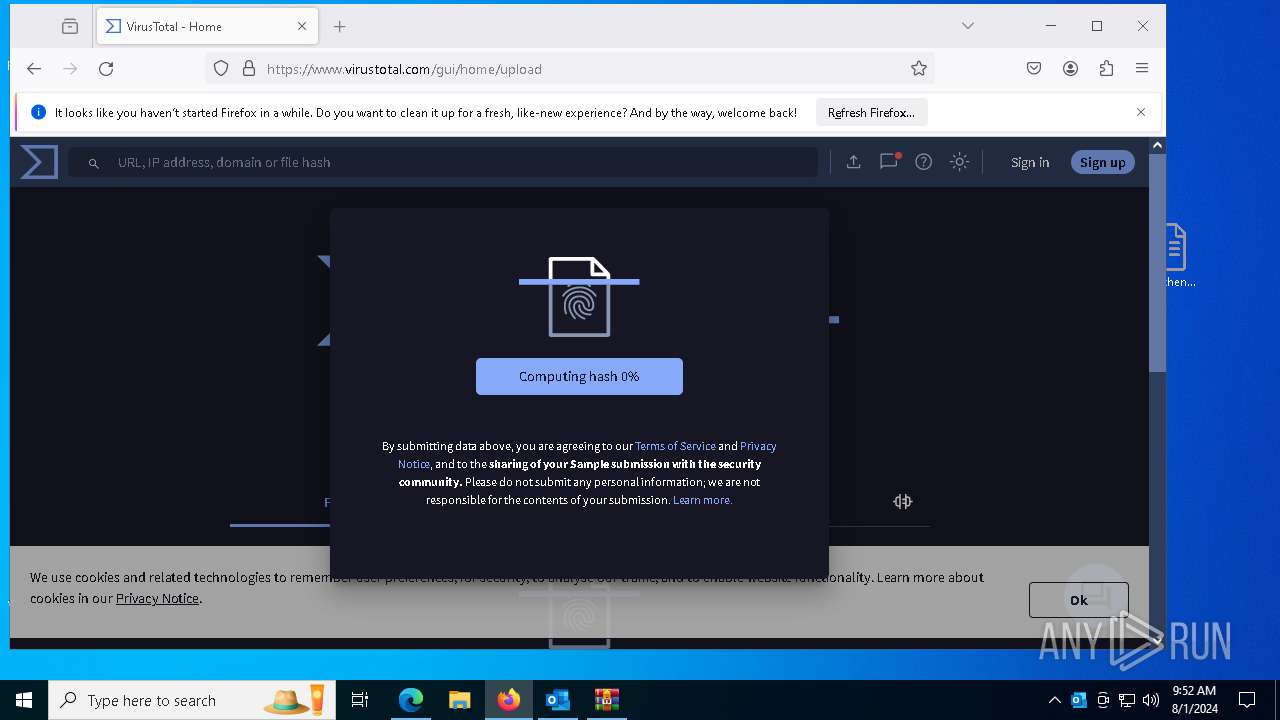Open Outlook from the taskbar
1280x720 pixels.
pos(558,700)
